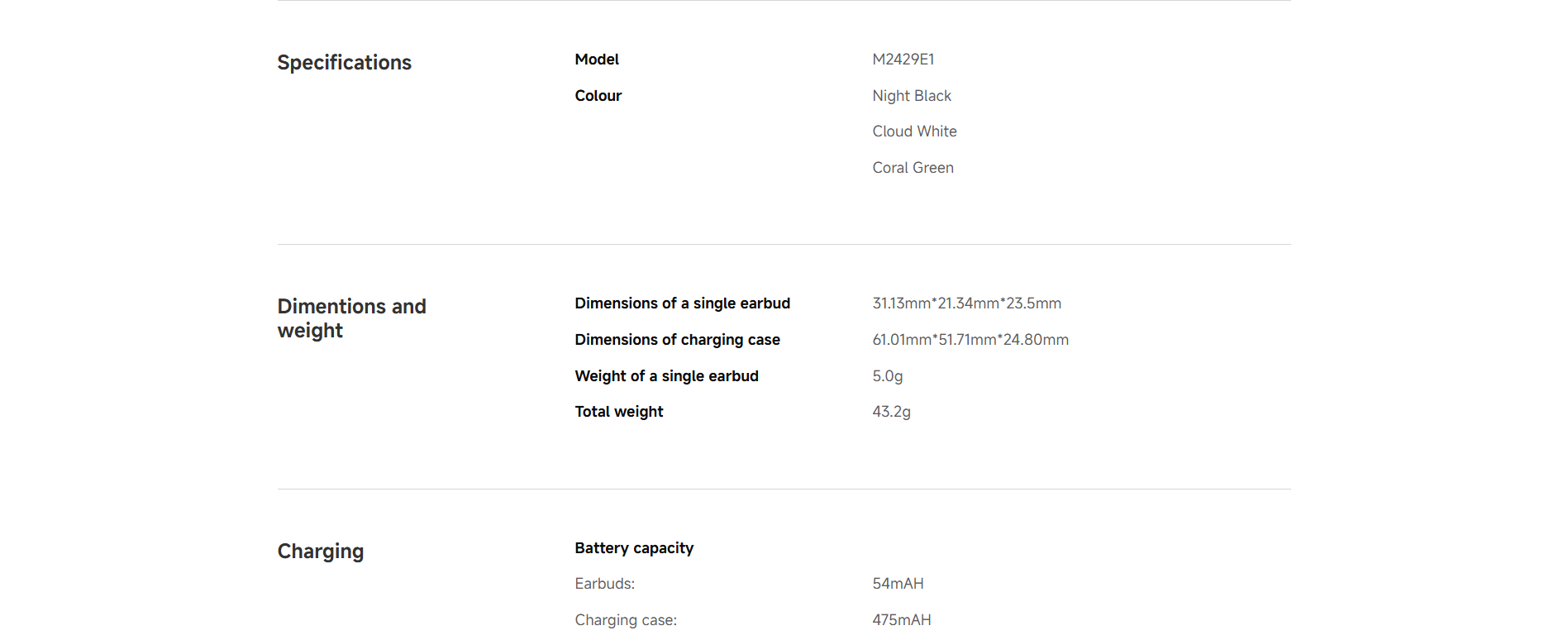Select the Night Black colour option
The width and height of the screenshot is (1568, 640).
coord(912,96)
